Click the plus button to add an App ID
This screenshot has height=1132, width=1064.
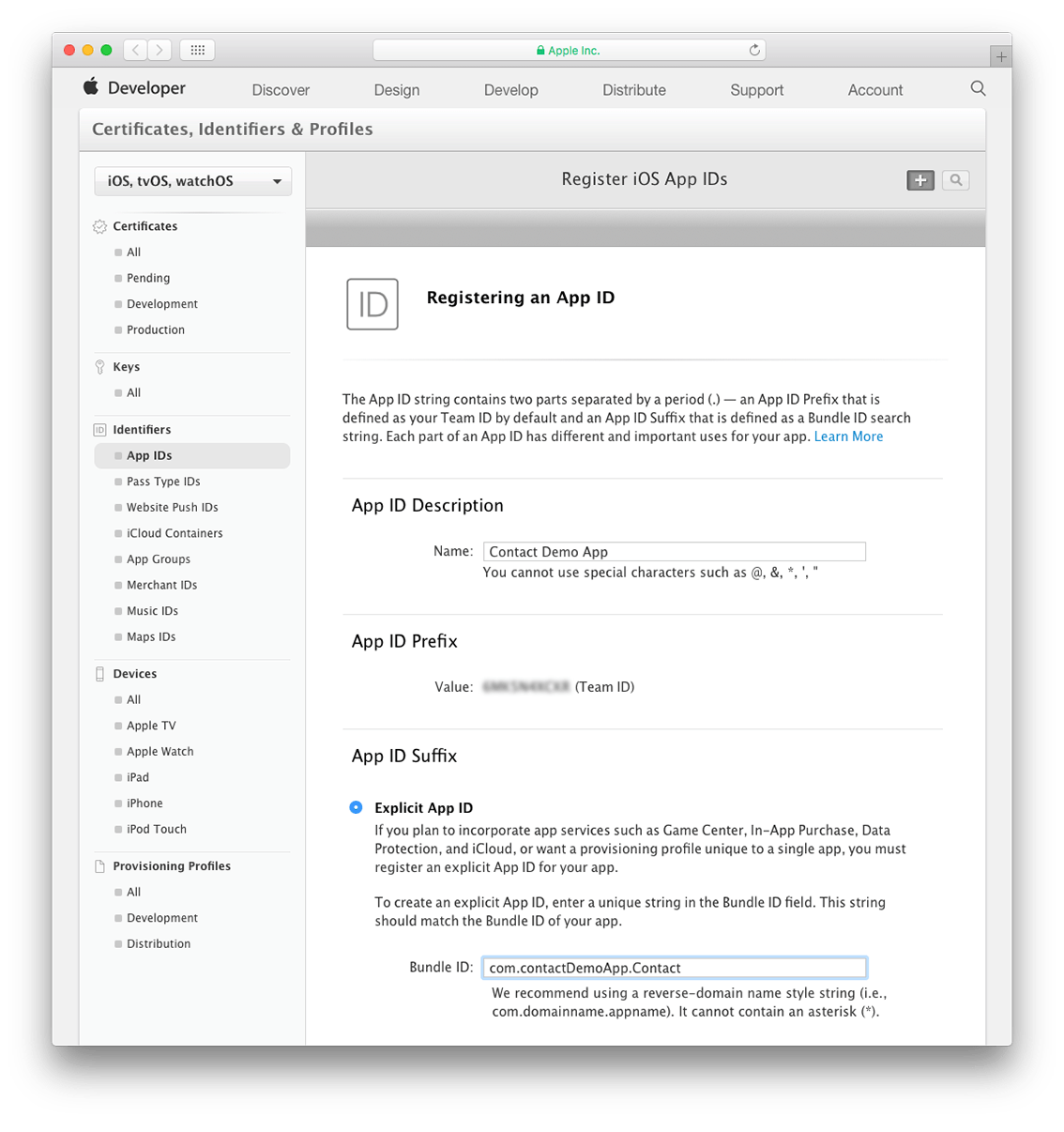920,179
